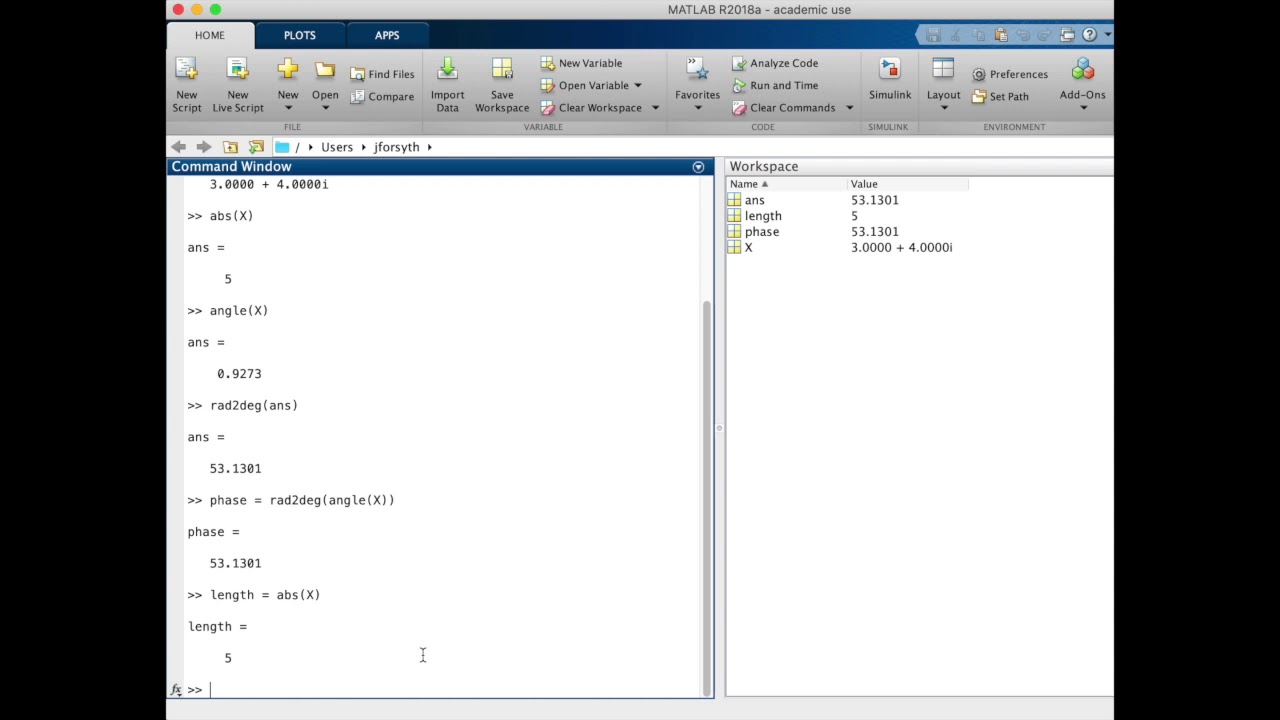Screen dimensions: 1280x720
Task: Click Compare files
Action: point(382,97)
